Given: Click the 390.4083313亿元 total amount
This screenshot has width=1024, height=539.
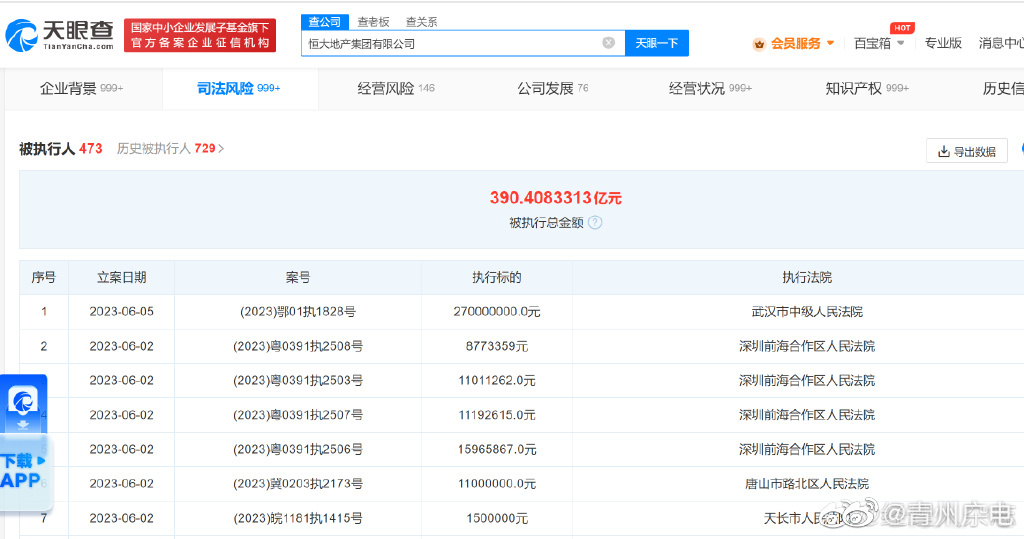Looking at the screenshot, I should click(x=556, y=198).
